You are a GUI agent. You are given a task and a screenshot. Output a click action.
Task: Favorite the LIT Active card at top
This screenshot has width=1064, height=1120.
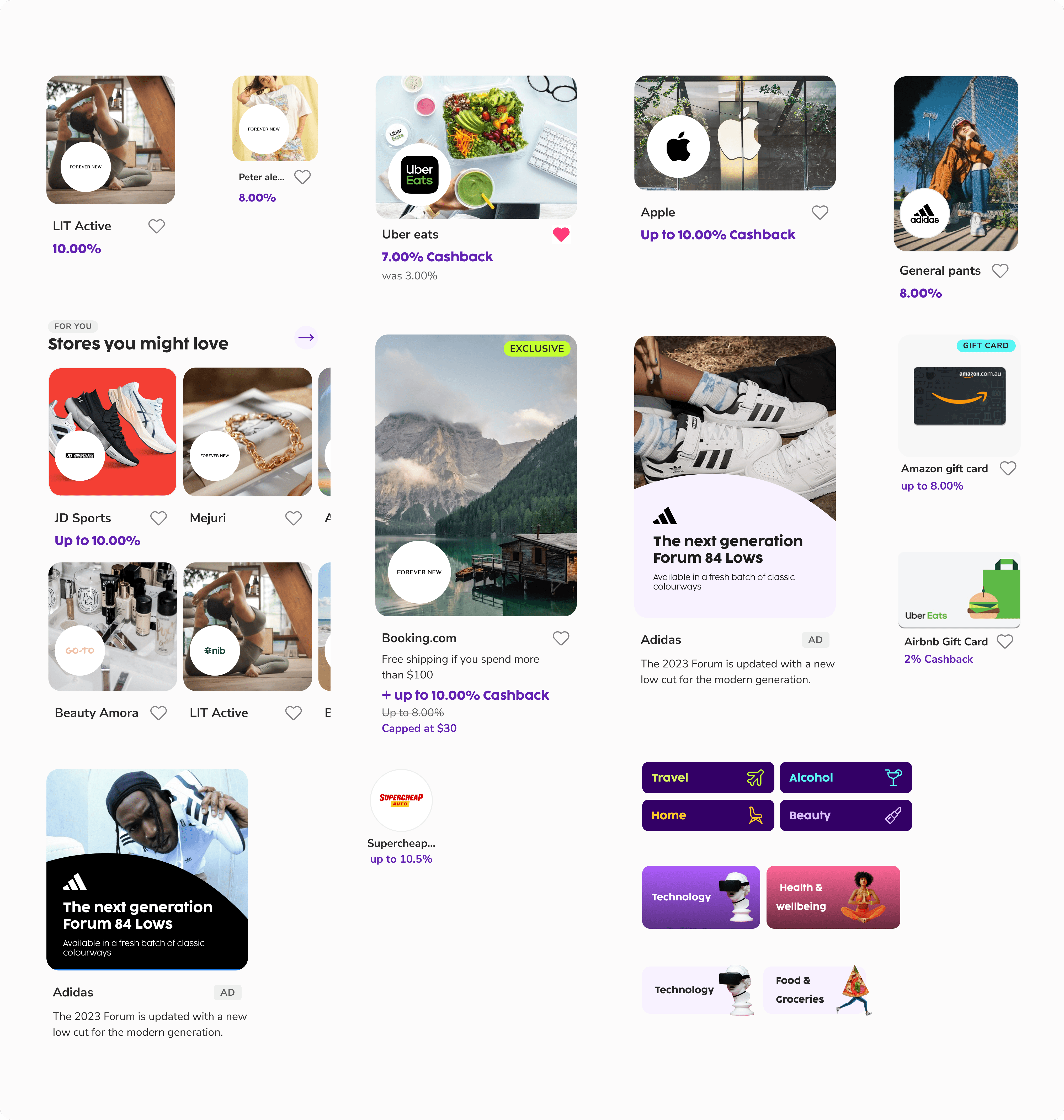[x=157, y=226]
